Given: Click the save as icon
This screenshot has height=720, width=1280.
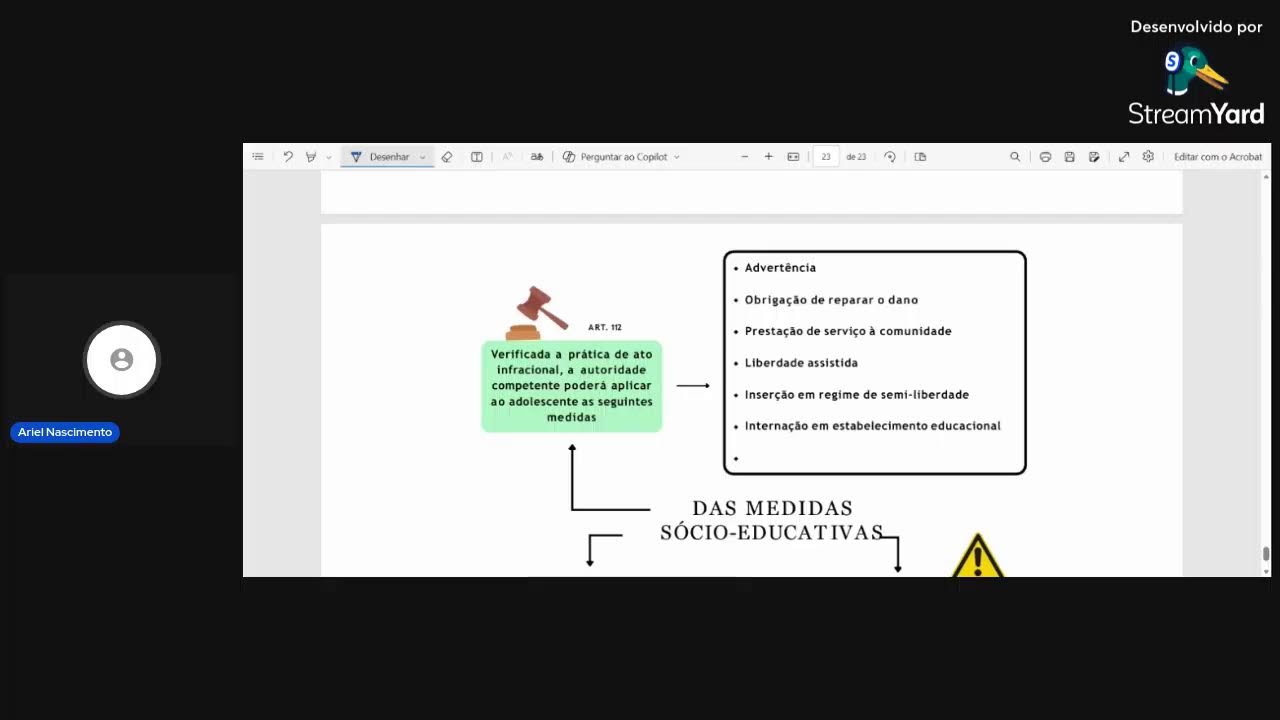Looking at the screenshot, I should tap(1094, 157).
